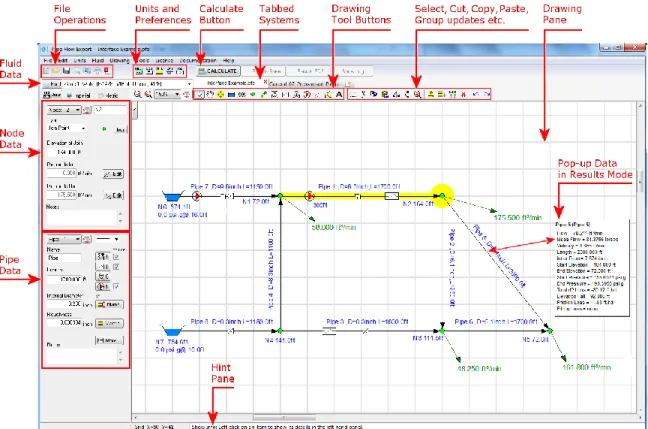Click the blue tank at node N6

pos(173,196)
